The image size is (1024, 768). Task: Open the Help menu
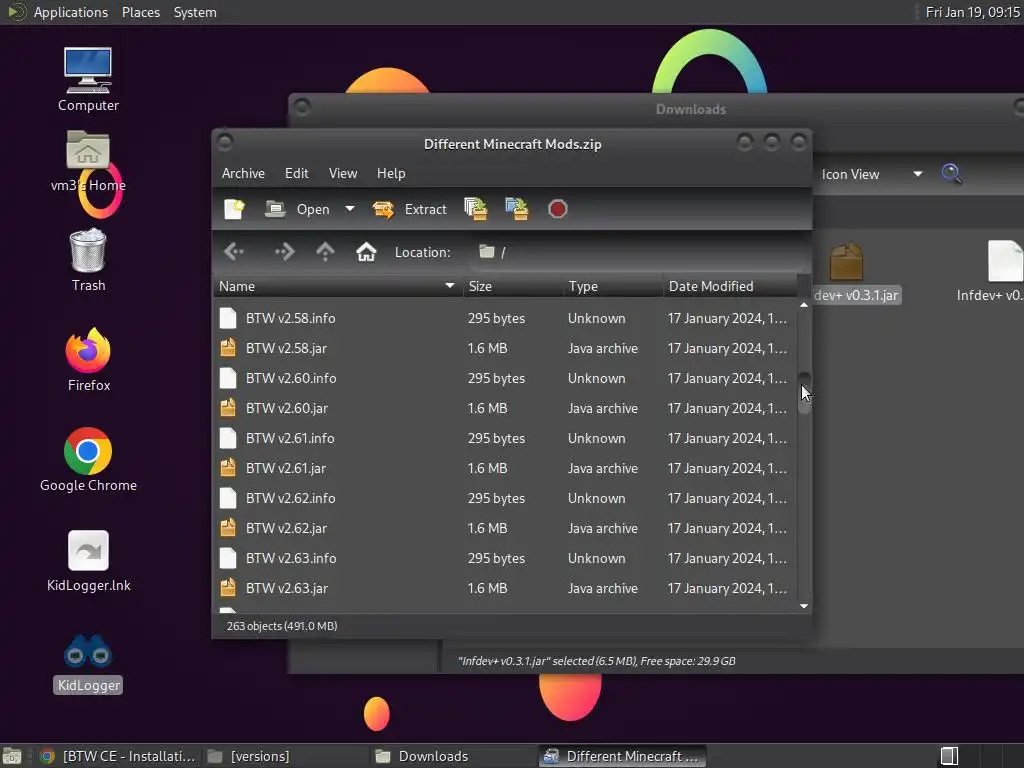click(391, 173)
